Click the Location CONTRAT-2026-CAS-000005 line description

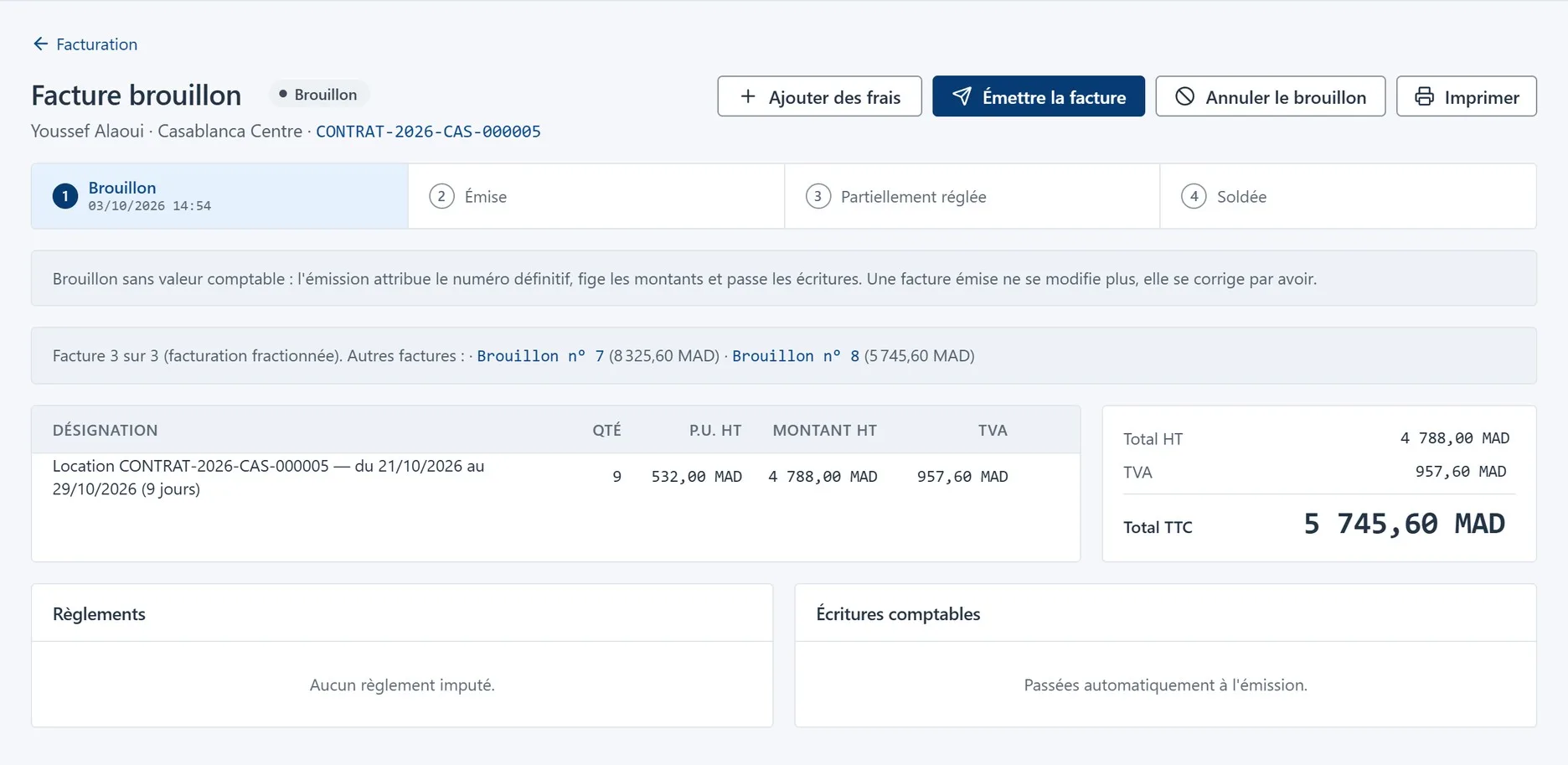coord(268,478)
